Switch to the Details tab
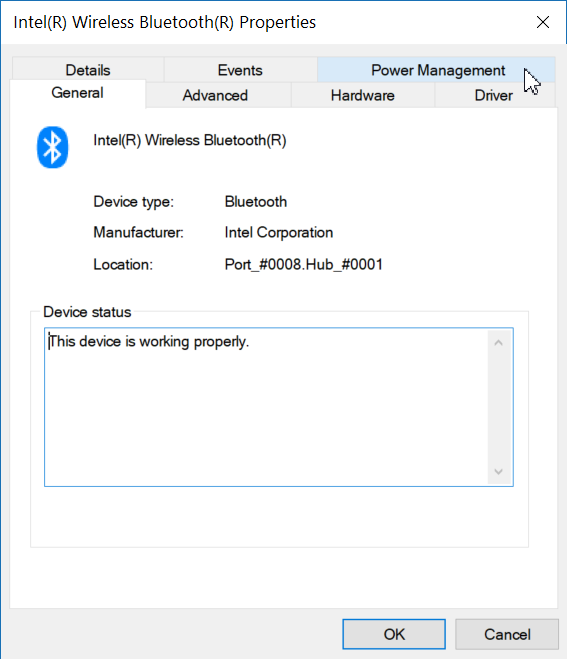 pyautogui.click(x=88, y=70)
